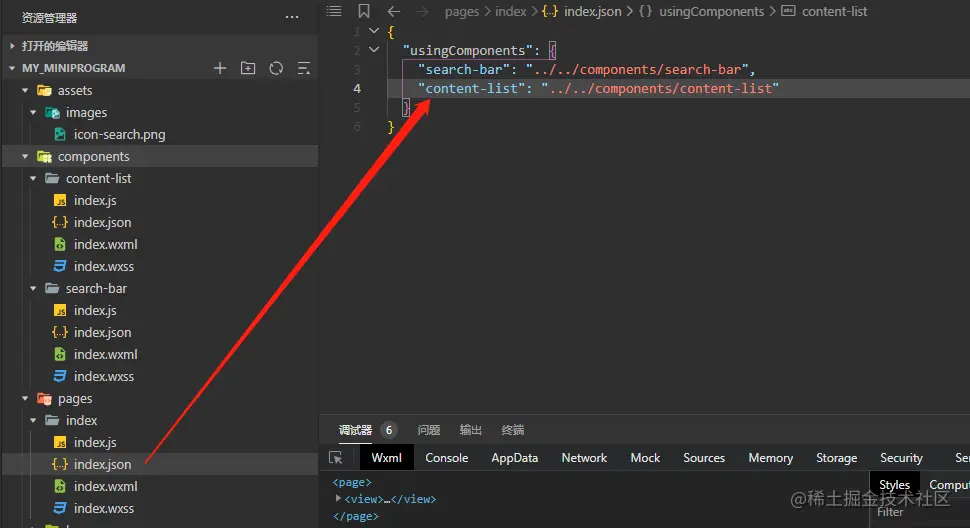This screenshot has width=970, height=528.
Task: Create a new folder in MY_MINIPROGRAM
Action: (x=248, y=68)
